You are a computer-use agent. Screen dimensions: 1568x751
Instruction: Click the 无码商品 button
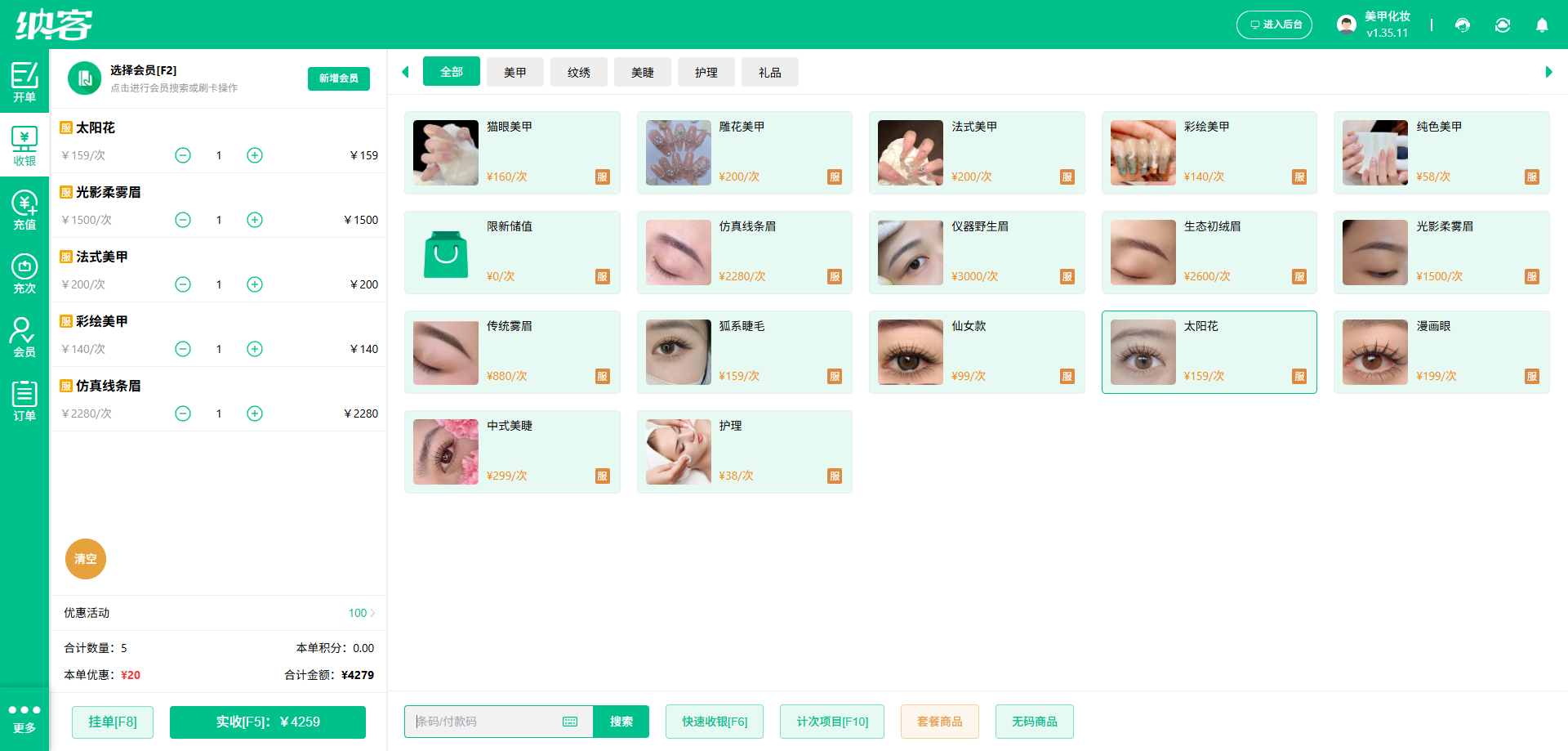(1035, 722)
